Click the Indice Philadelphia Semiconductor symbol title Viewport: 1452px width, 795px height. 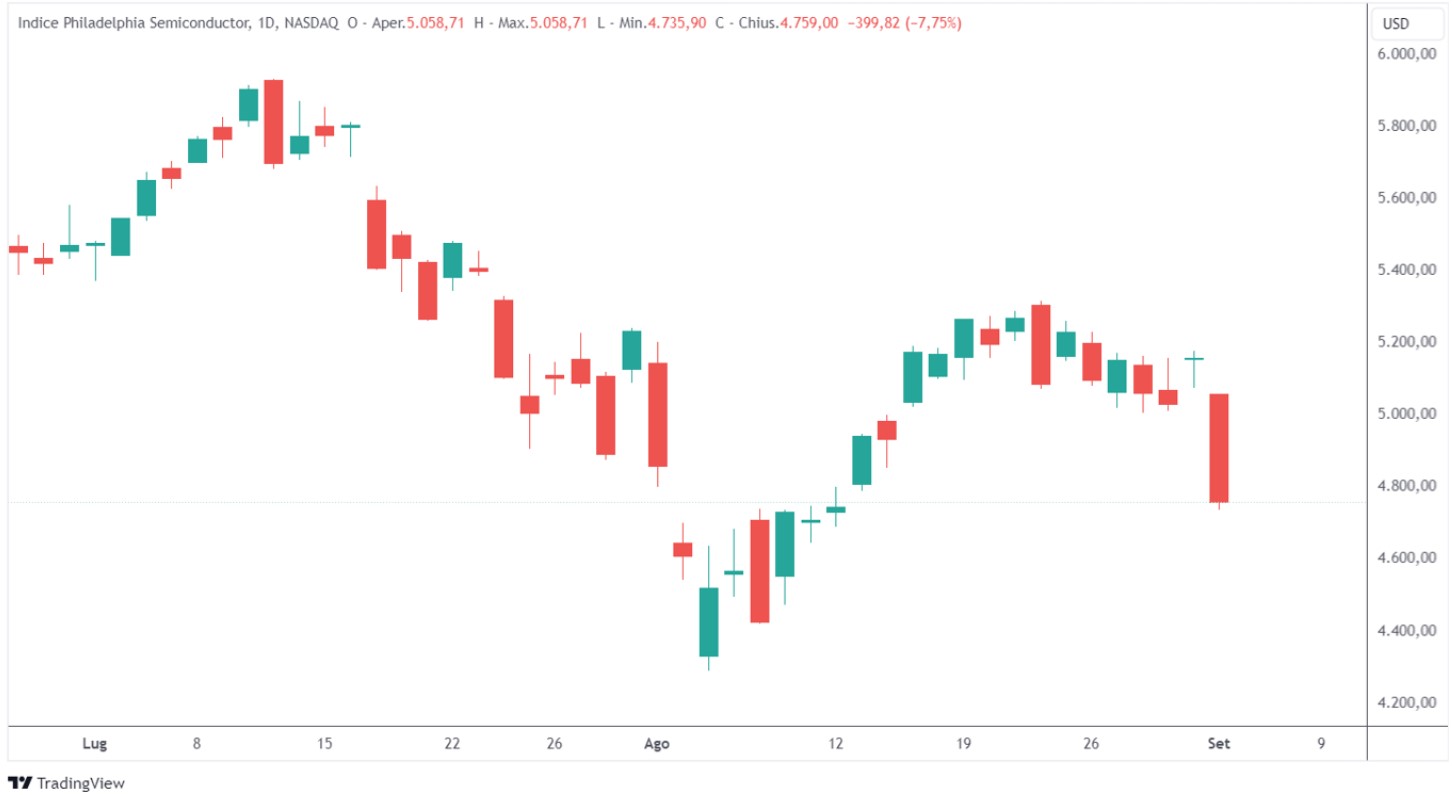pos(131,23)
